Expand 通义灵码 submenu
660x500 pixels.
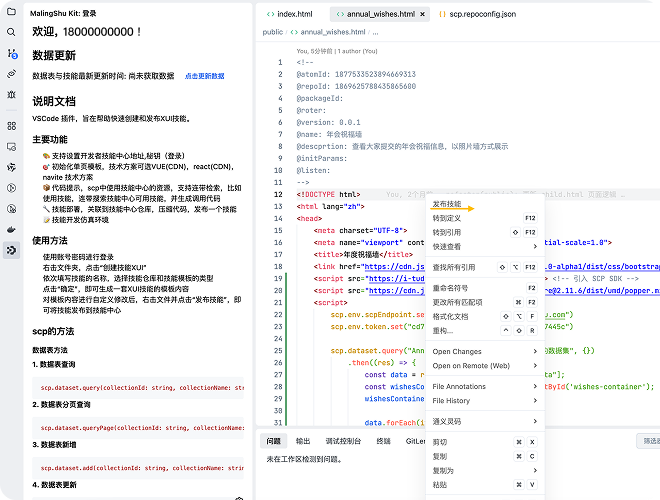[485, 421]
